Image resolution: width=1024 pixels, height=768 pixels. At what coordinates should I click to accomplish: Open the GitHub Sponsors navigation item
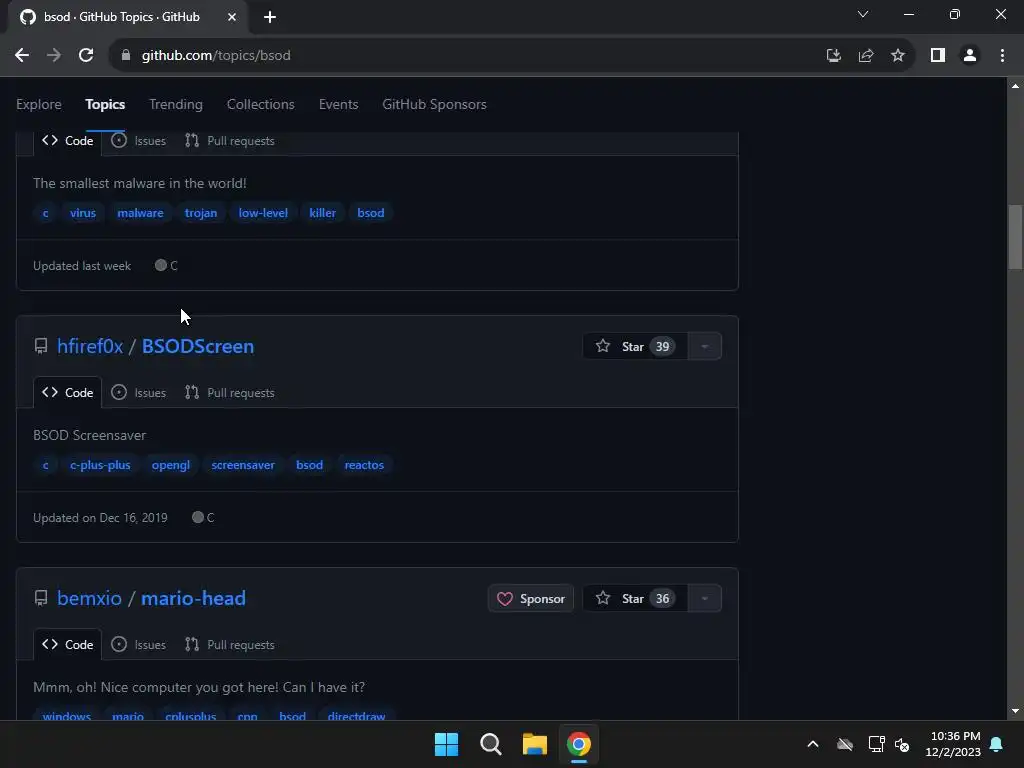434,104
